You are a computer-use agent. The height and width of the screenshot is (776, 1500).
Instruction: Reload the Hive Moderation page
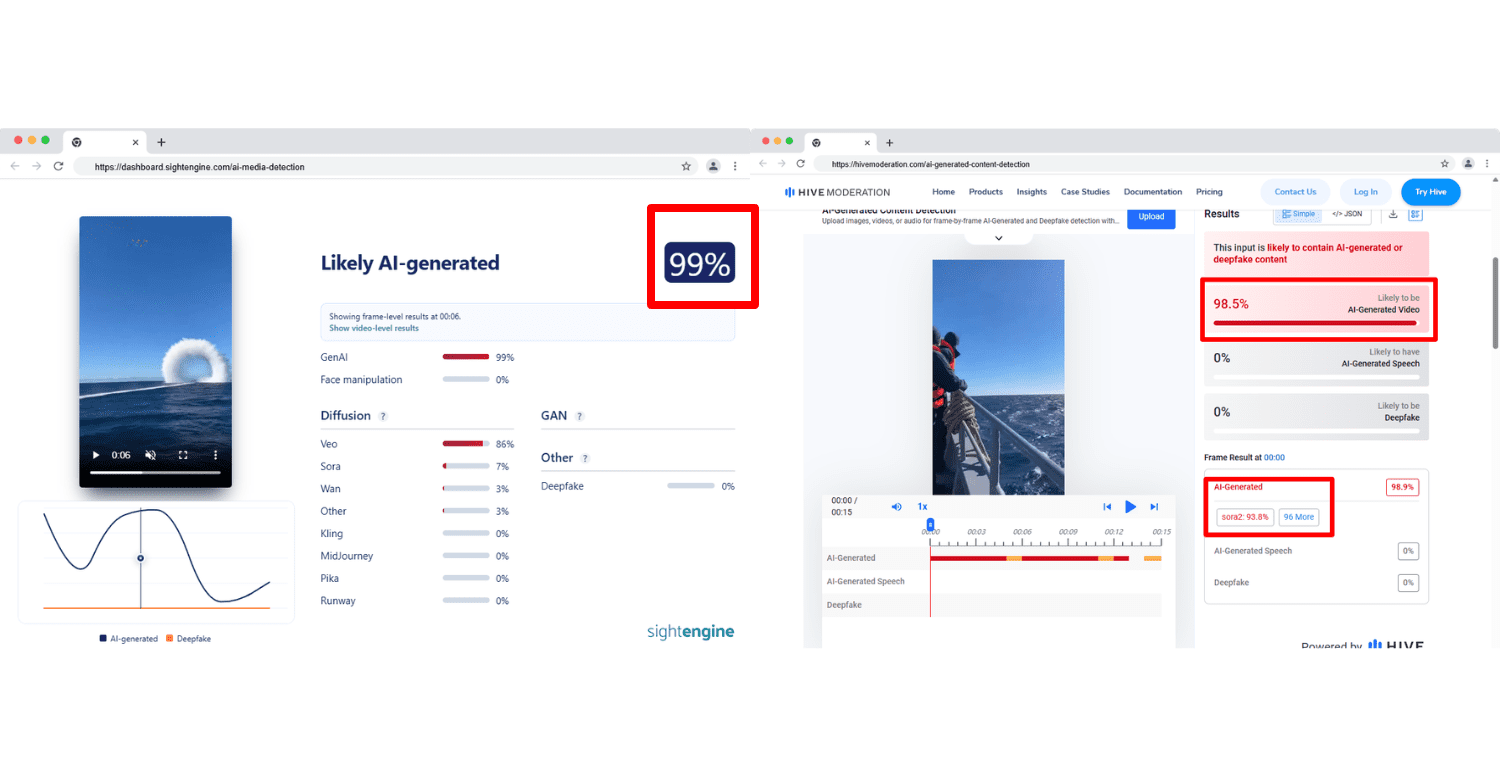800,163
